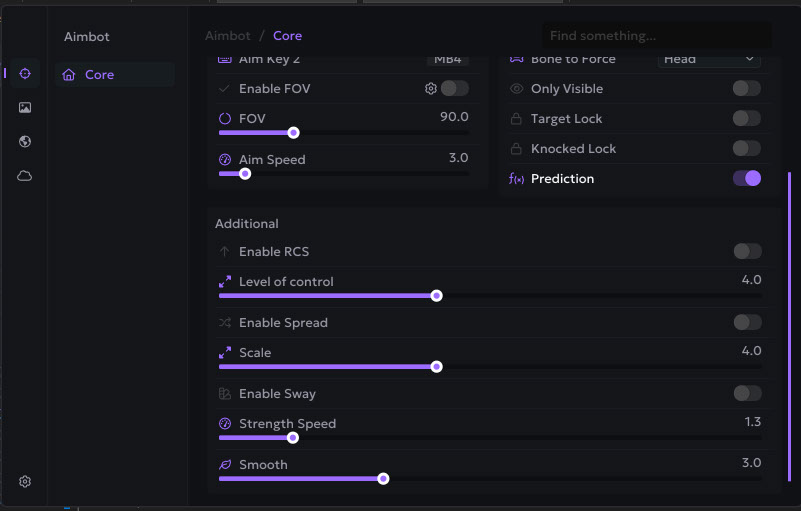Select the crosshair Aimbot sidebar icon

(25, 74)
